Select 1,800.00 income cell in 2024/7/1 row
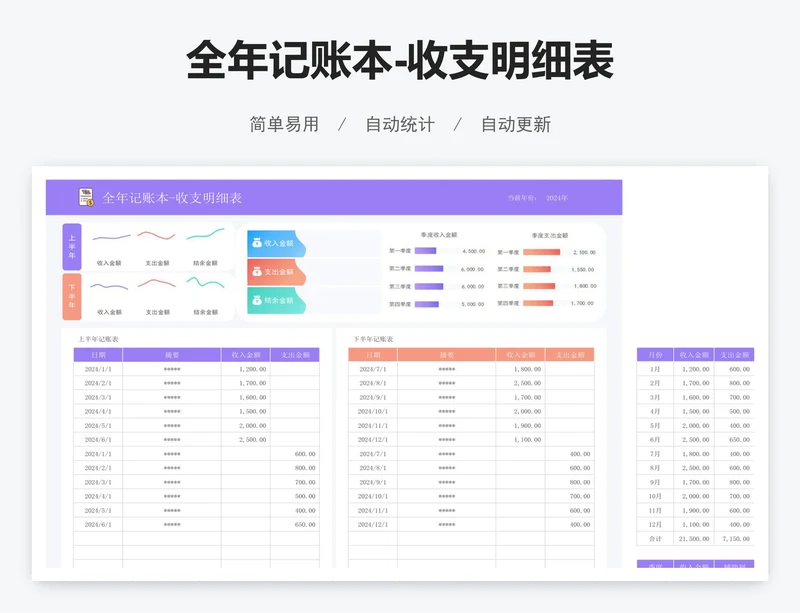Image resolution: width=800 pixels, height=613 pixels. pos(521,369)
